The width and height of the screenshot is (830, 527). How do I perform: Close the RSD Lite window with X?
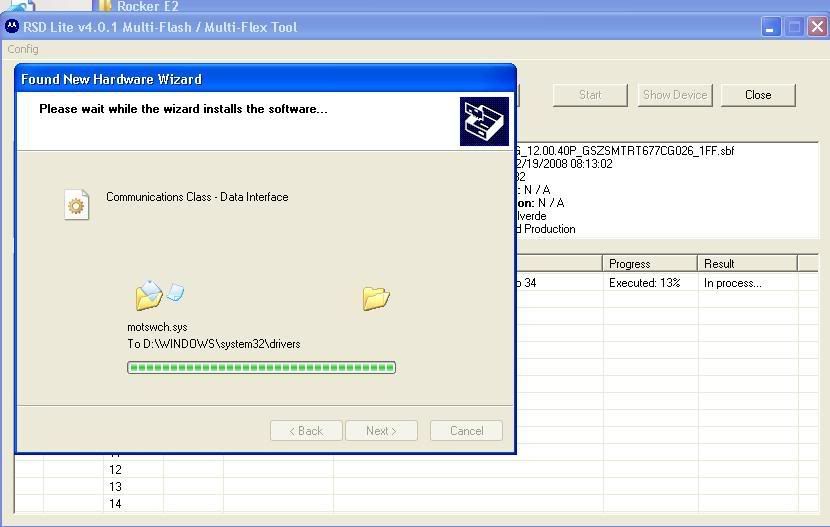[818, 27]
